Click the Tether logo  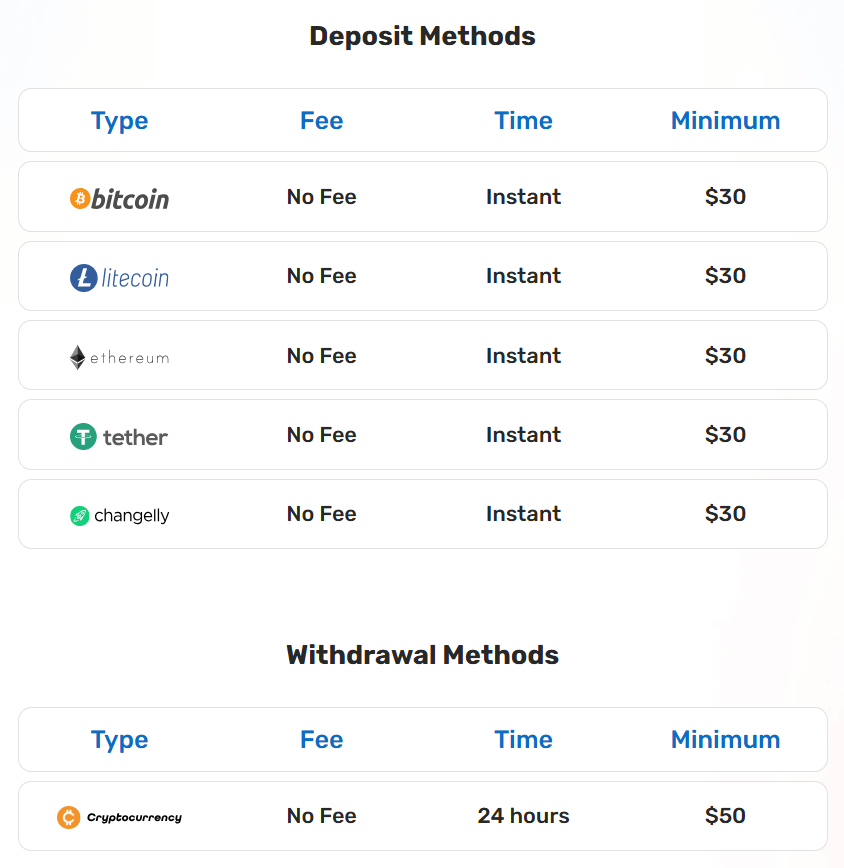tap(119, 436)
